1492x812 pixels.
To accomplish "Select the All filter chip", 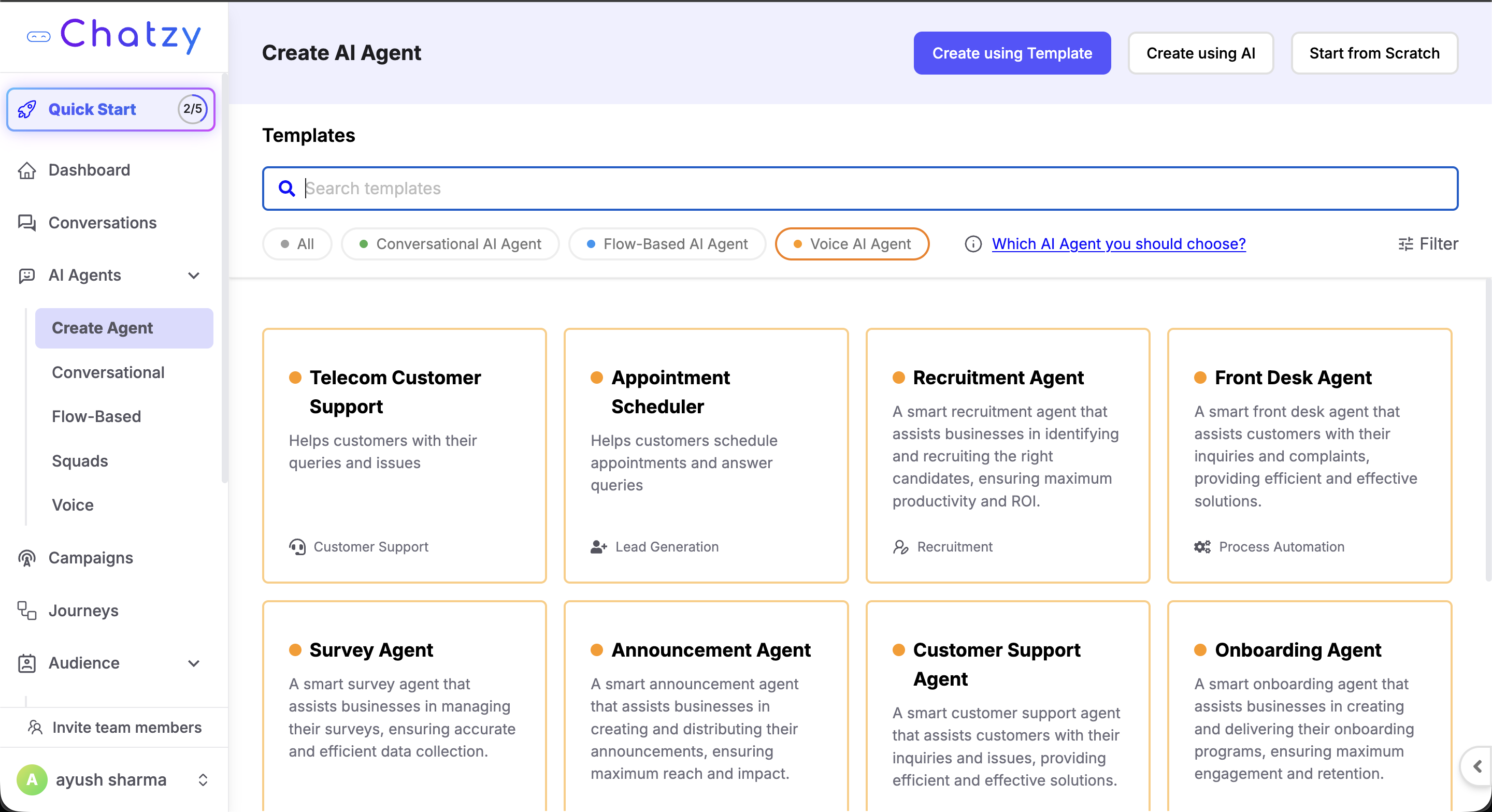I will pos(297,244).
